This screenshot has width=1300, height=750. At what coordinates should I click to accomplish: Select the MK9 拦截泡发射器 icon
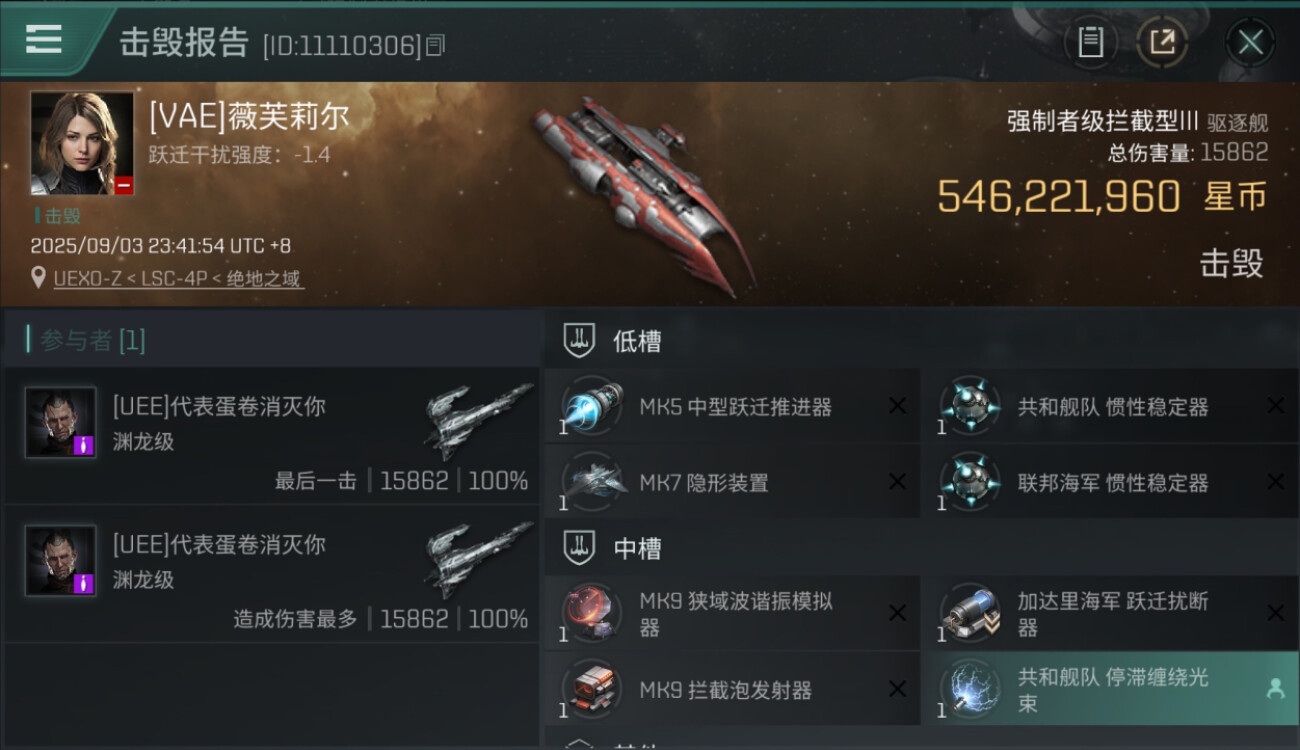(592, 689)
